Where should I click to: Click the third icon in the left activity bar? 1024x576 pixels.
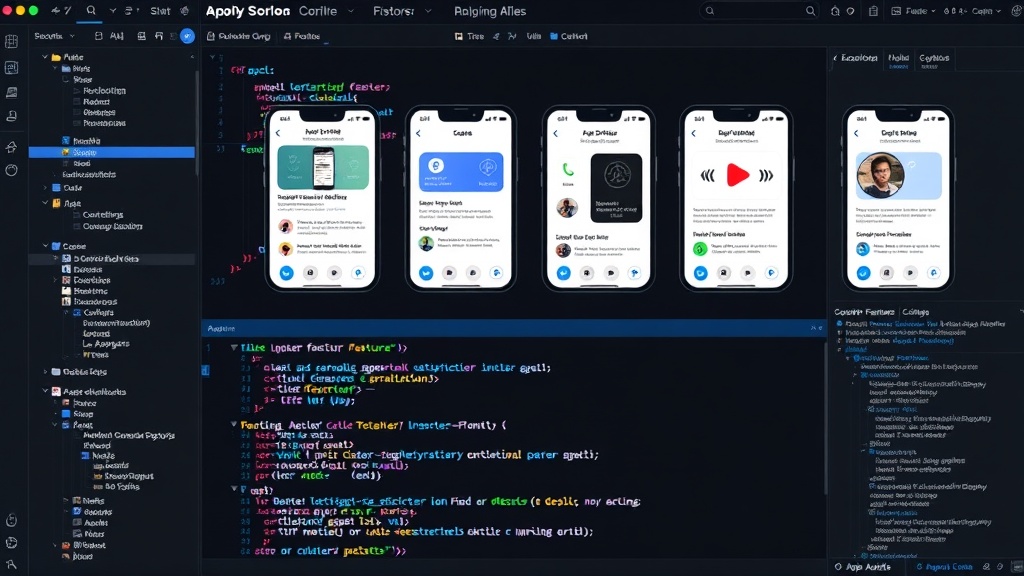(x=11, y=92)
